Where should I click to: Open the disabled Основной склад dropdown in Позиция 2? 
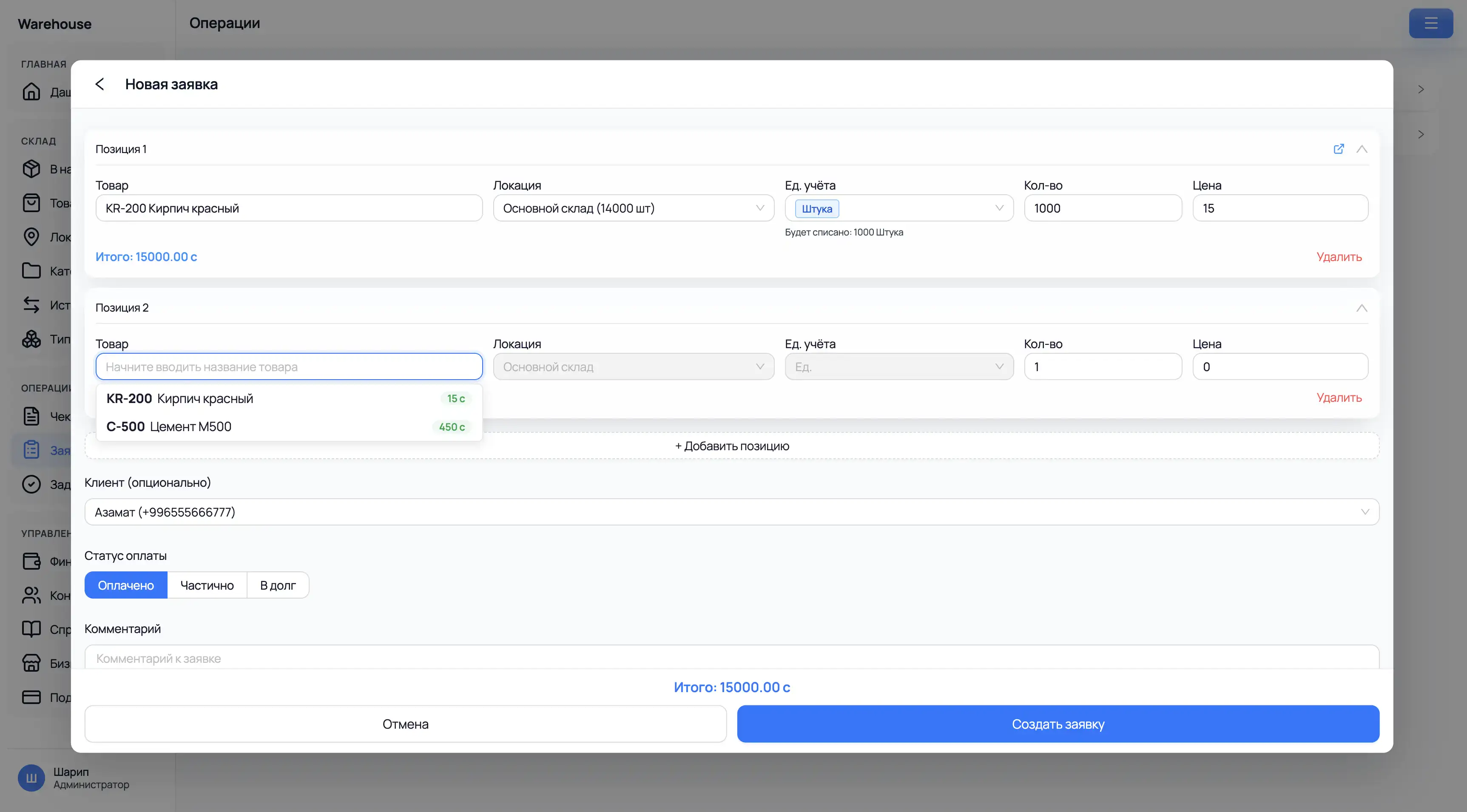point(633,367)
